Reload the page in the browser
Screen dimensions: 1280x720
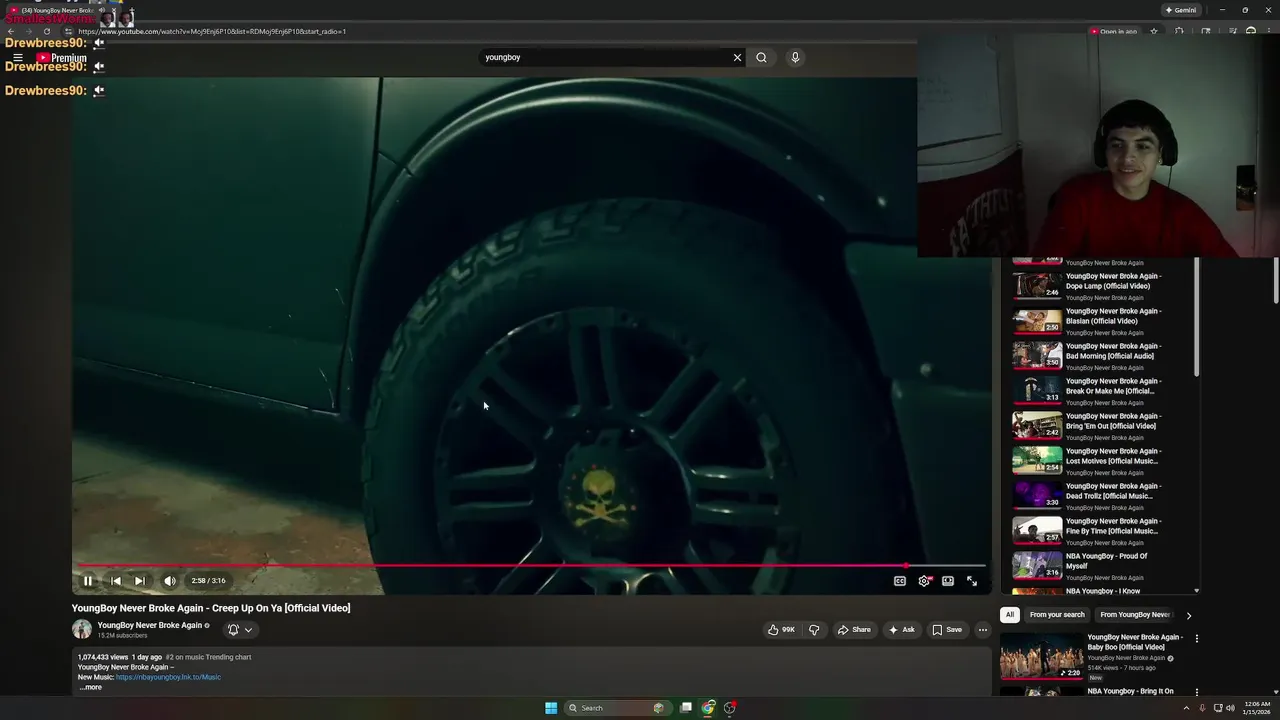[x=46, y=31]
